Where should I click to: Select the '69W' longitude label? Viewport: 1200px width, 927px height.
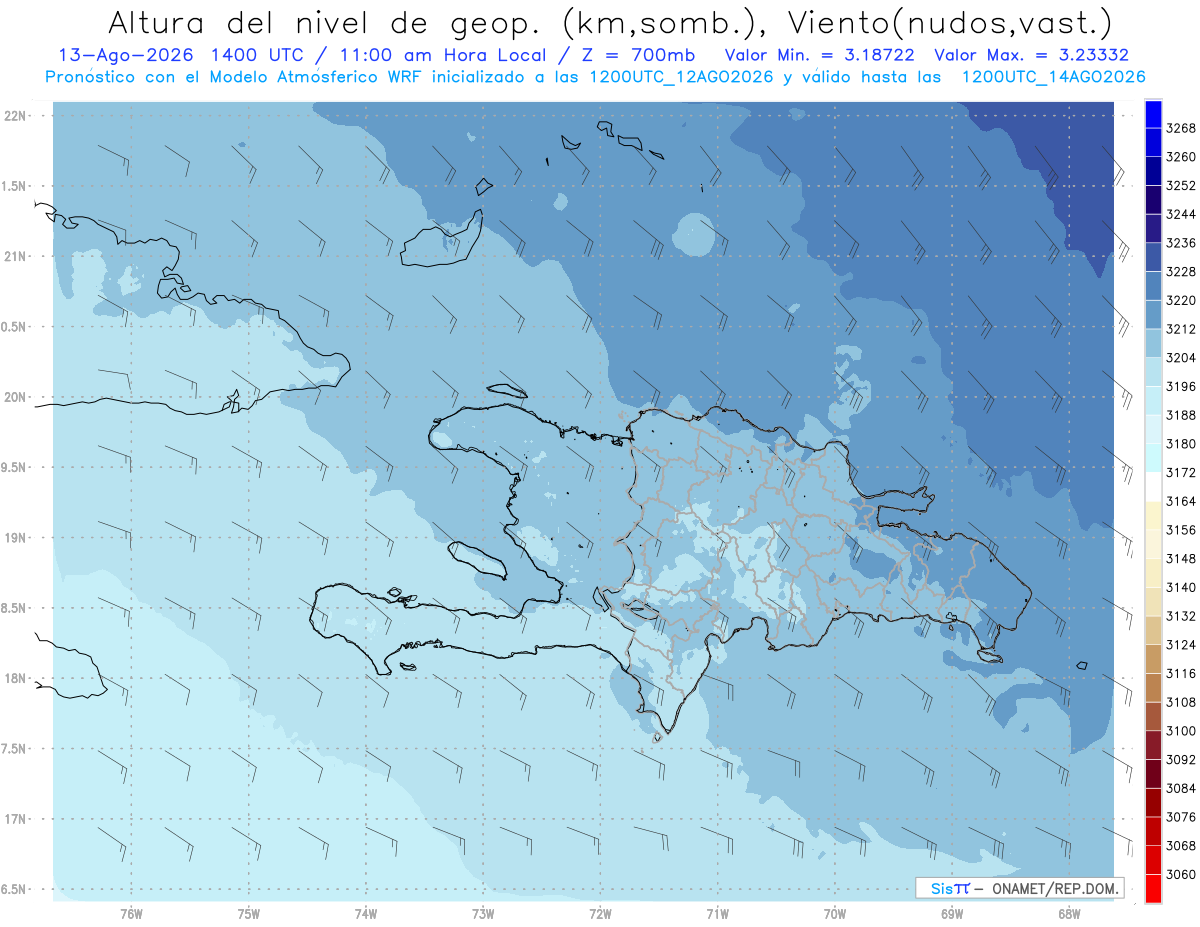pyautogui.click(x=952, y=913)
